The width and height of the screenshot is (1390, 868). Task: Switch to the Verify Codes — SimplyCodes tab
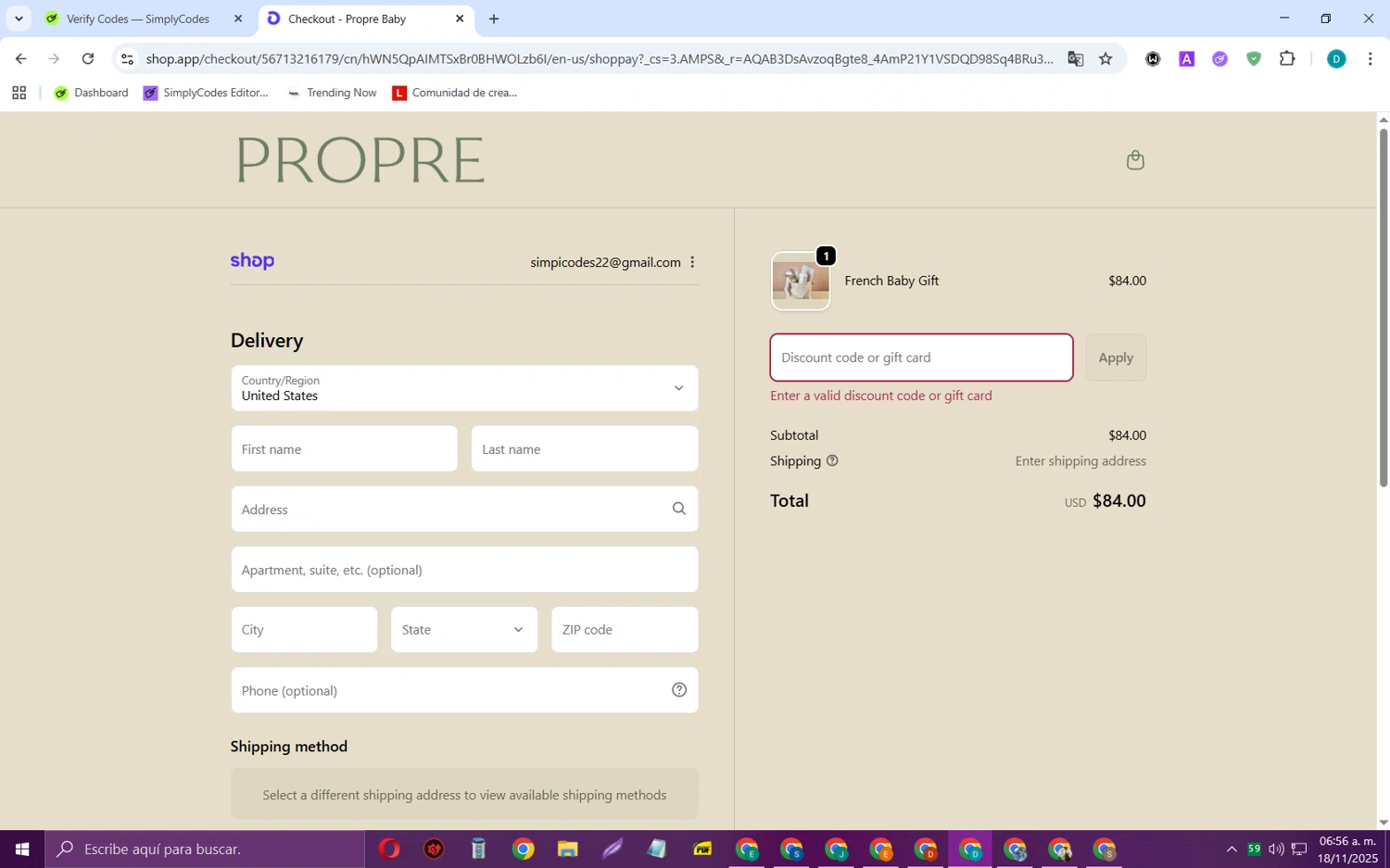pos(137,19)
